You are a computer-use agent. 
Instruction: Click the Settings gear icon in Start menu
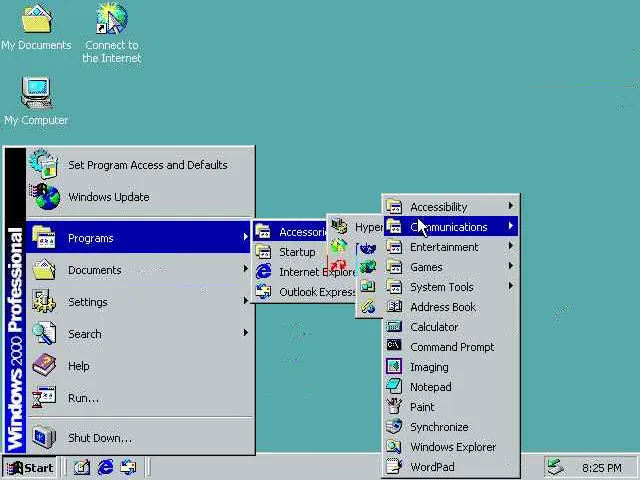[44, 302]
